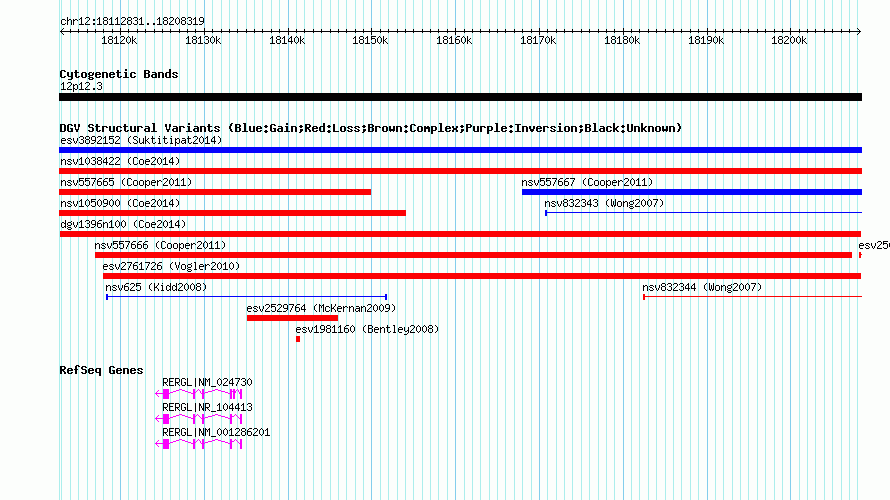Viewport: 890px width, 500px height.
Task: Click the RERGL|NM_024730 gene label
Action: (x=207, y=383)
